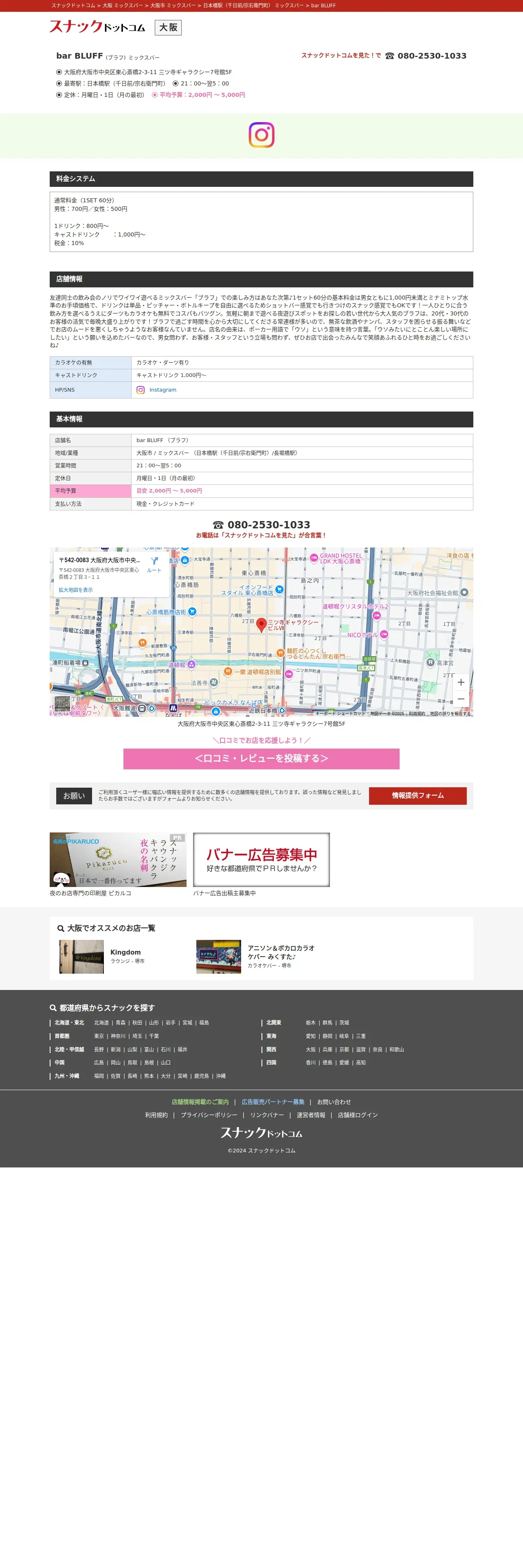Click GRAND HOSTEL LDK 大阪心斎橋 marker

(x=314, y=558)
